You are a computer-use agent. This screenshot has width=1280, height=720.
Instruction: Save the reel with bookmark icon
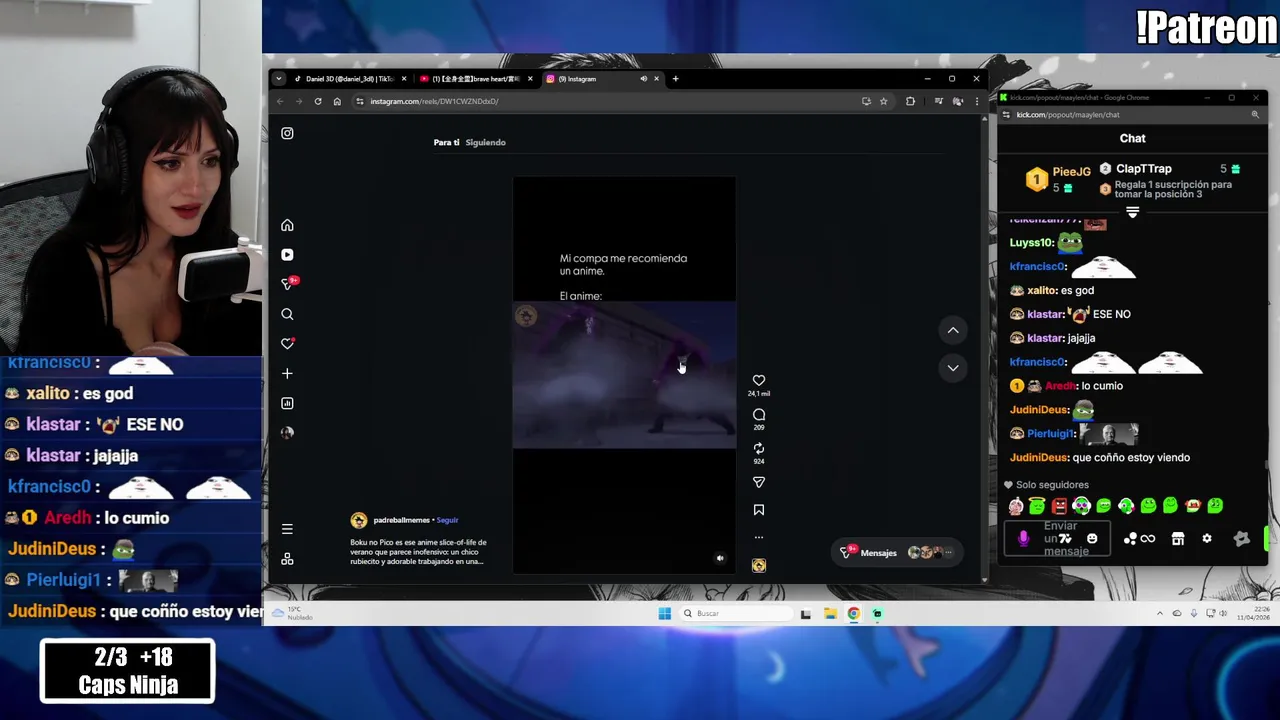pos(759,510)
